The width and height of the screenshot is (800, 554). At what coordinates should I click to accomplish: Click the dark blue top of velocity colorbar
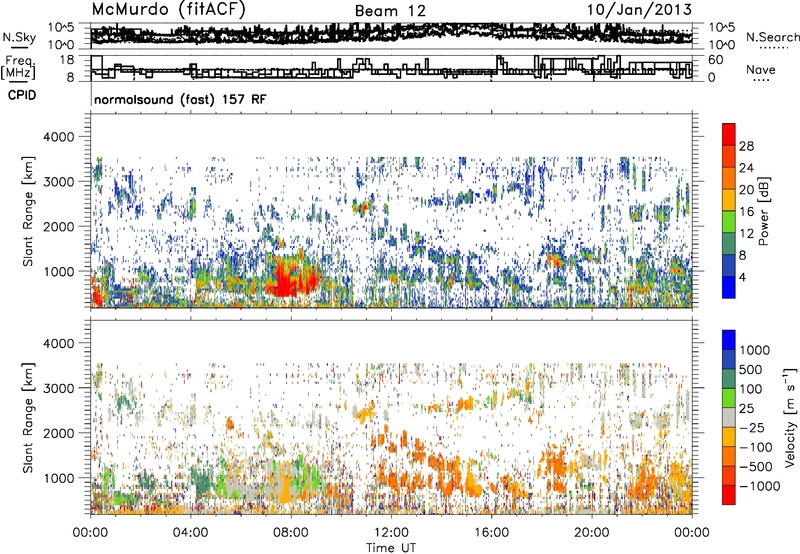[x=729, y=340]
